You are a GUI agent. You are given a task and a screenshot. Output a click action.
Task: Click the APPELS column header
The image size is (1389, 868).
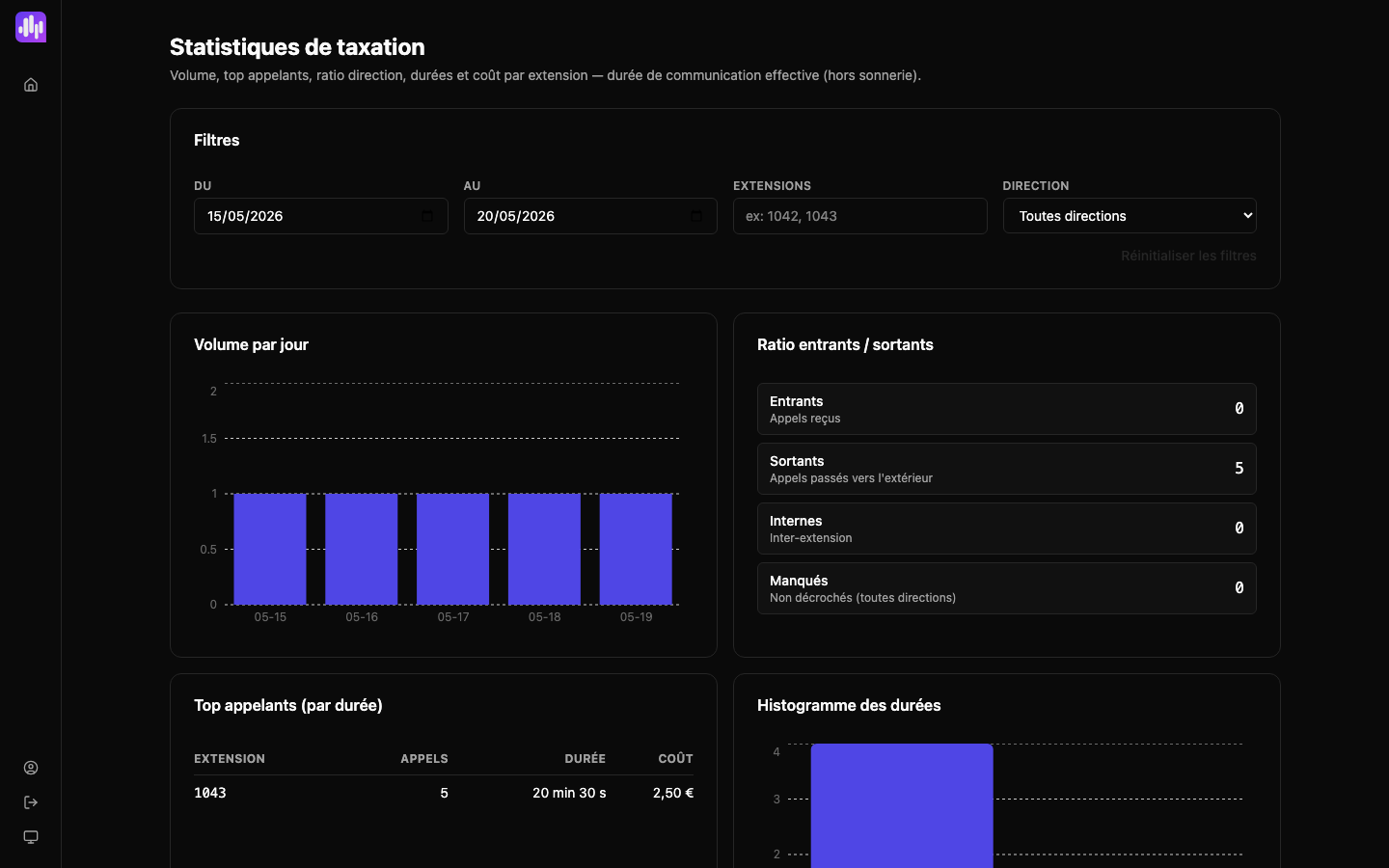coord(424,759)
